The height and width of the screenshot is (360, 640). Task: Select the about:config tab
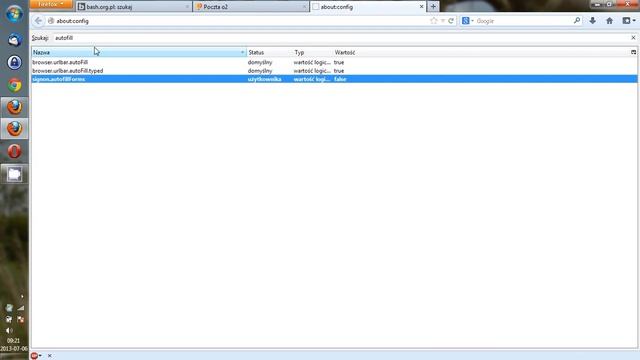(x=368, y=7)
